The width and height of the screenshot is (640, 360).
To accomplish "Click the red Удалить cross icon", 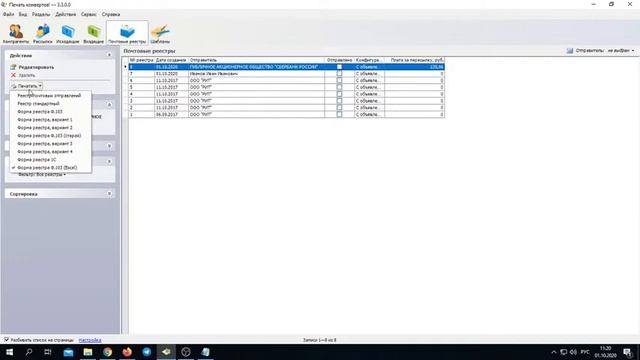I will pyautogui.click(x=13, y=75).
